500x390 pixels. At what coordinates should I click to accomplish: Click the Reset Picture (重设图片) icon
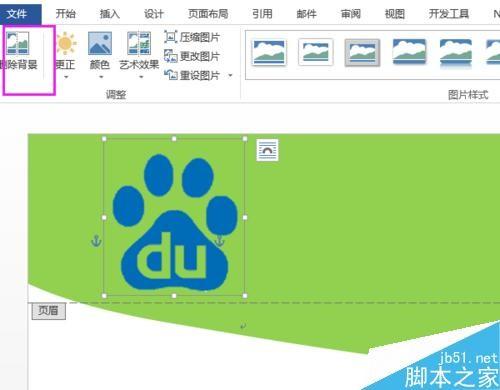click(x=170, y=75)
